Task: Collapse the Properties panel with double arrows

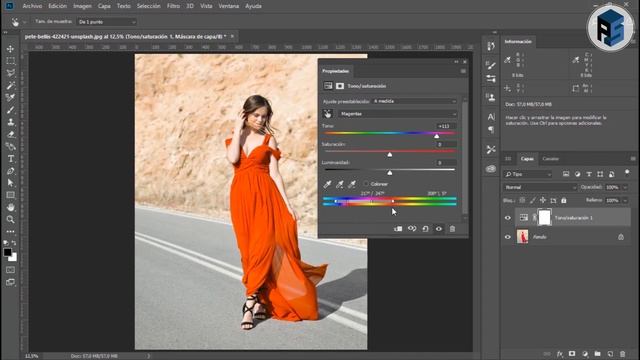Action: pos(456,62)
